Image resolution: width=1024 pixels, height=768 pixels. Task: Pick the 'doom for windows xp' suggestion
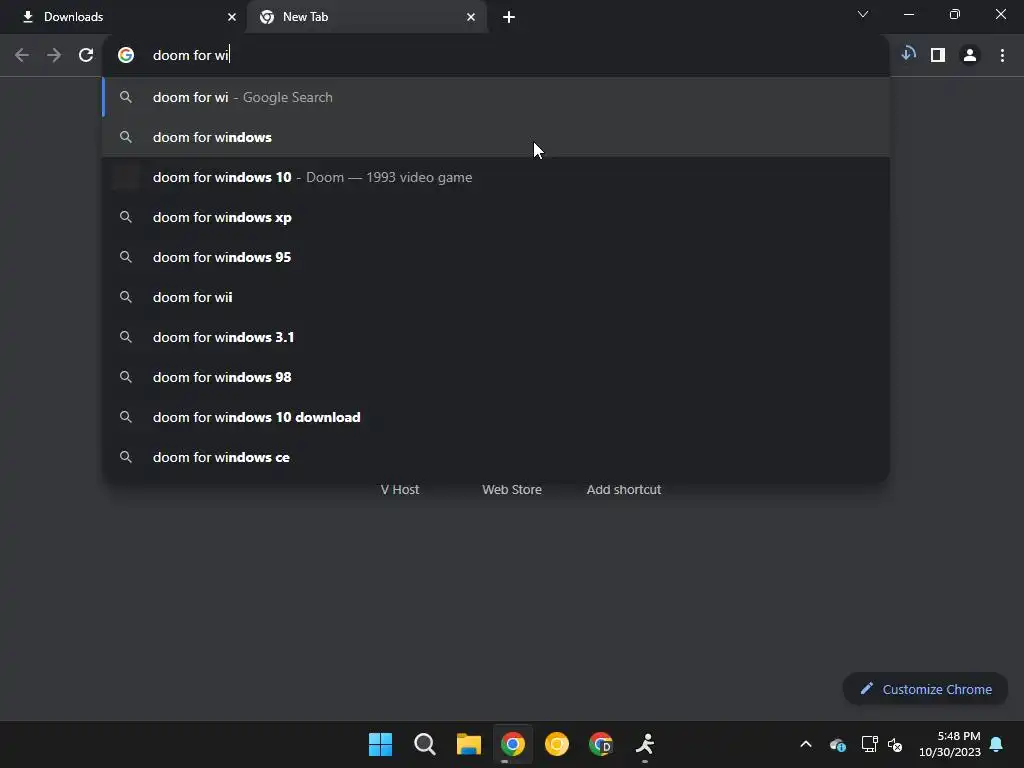(496, 217)
